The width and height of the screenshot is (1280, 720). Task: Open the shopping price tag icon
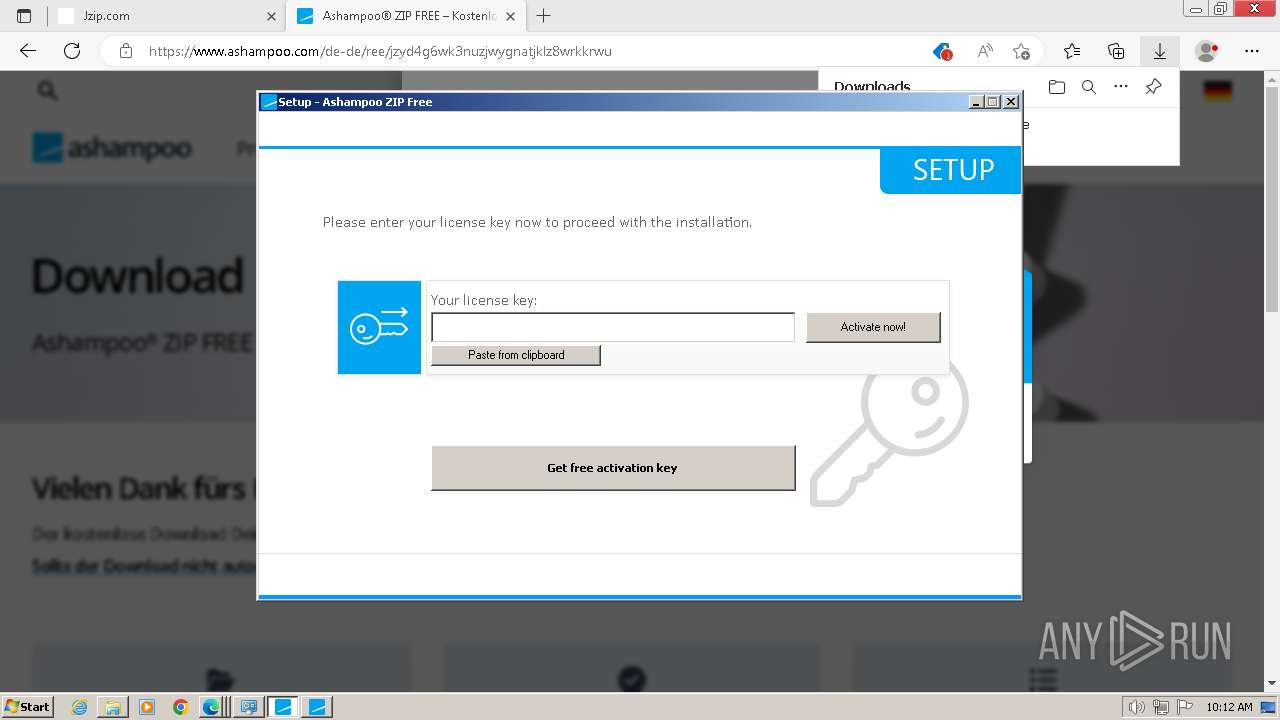(x=942, y=51)
